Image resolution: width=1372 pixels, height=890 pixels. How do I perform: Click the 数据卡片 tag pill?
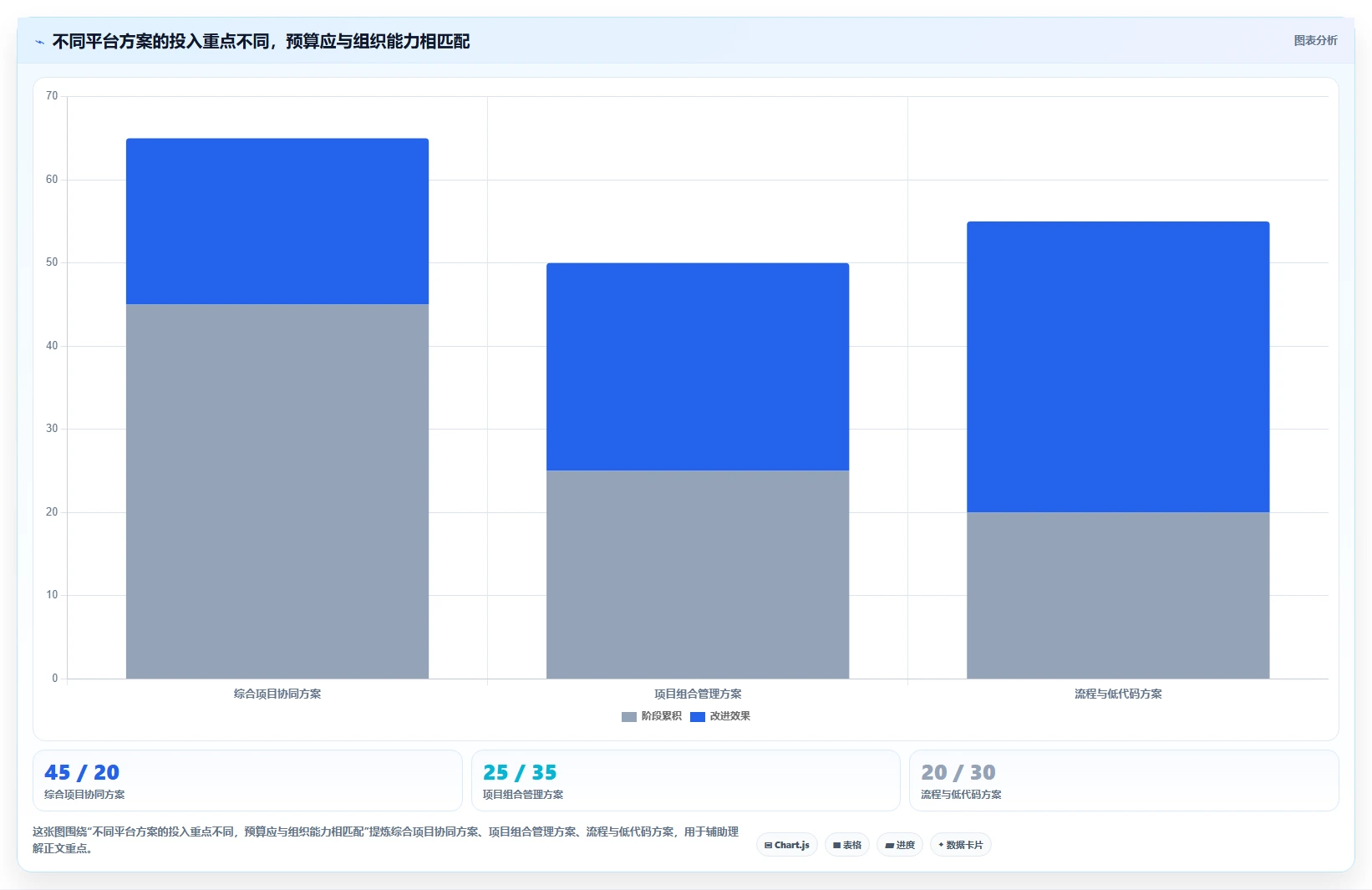[961, 845]
